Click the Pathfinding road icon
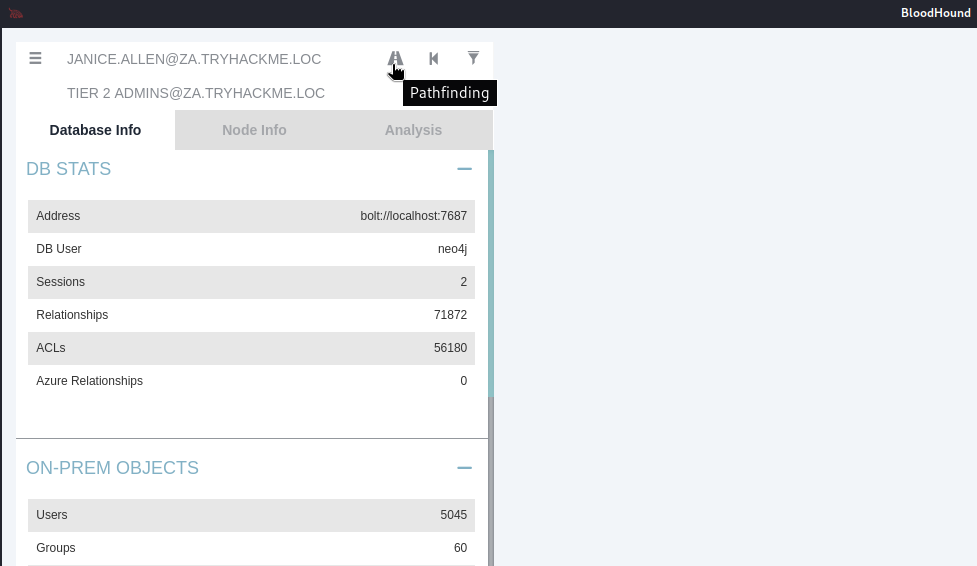 pyautogui.click(x=395, y=59)
